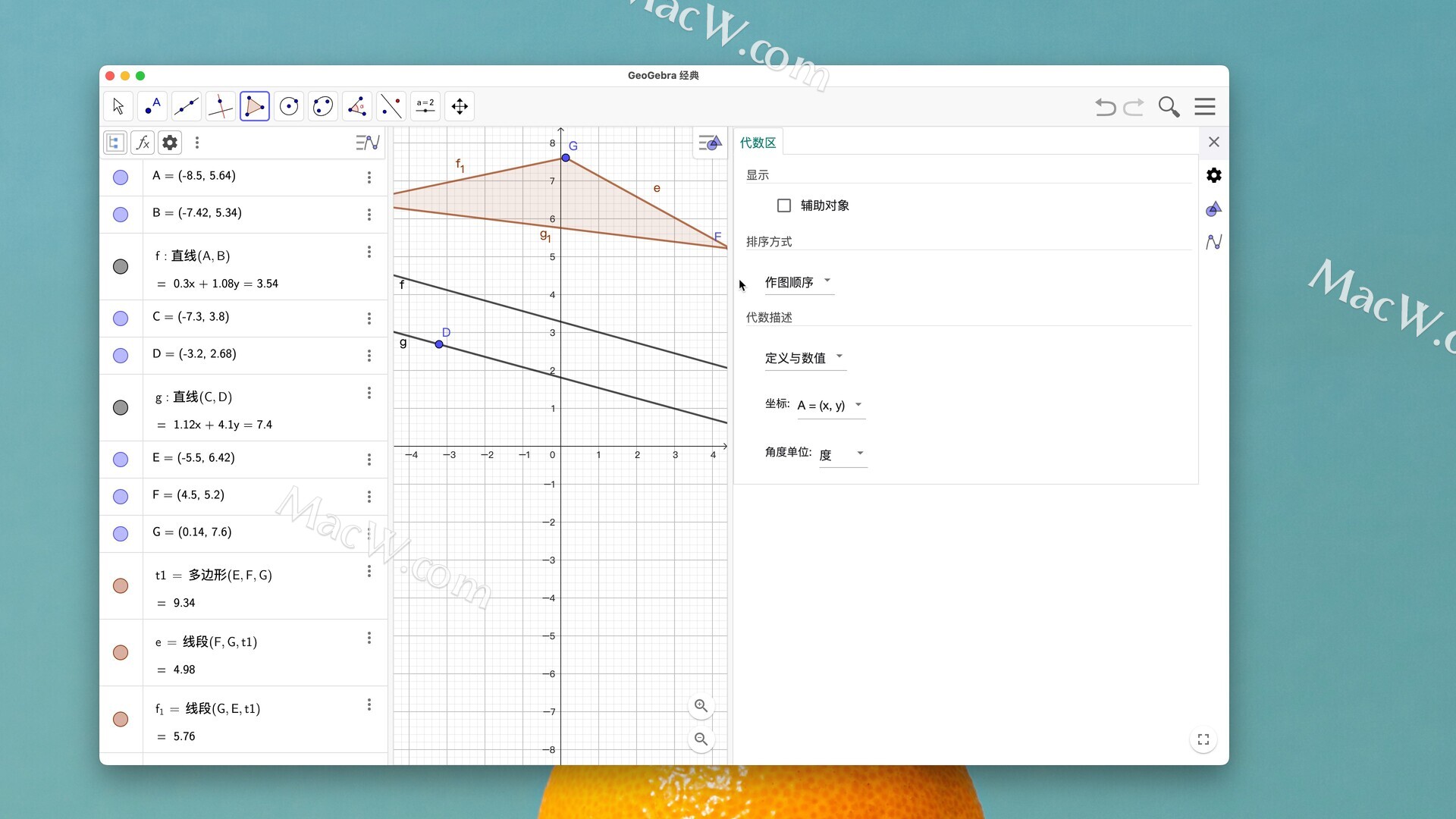The image size is (1456, 819).
Task: Open the options menu for segment f₁
Action: click(x=369, y=704)
